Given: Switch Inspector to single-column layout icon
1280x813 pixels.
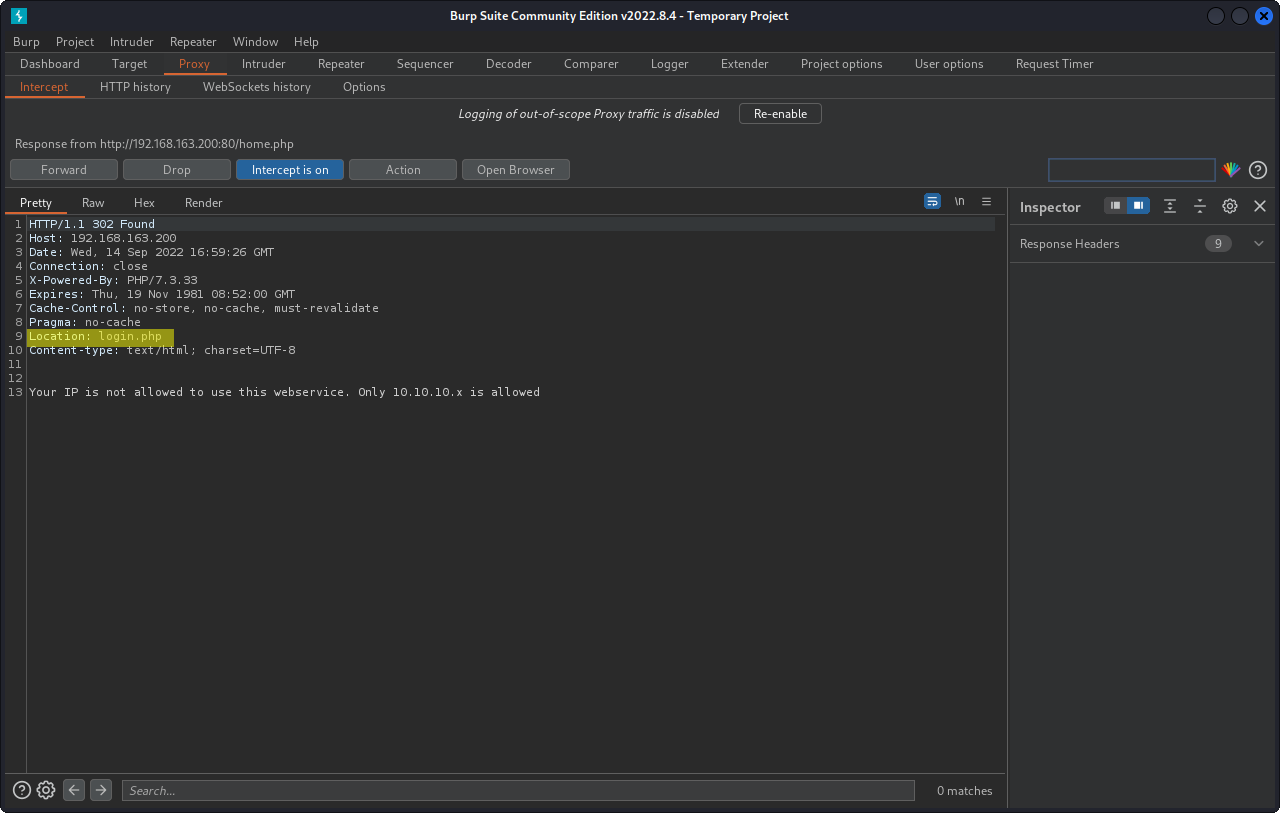Looking at the screenshot, I should pyautogui.click(x=1116, y=205).
